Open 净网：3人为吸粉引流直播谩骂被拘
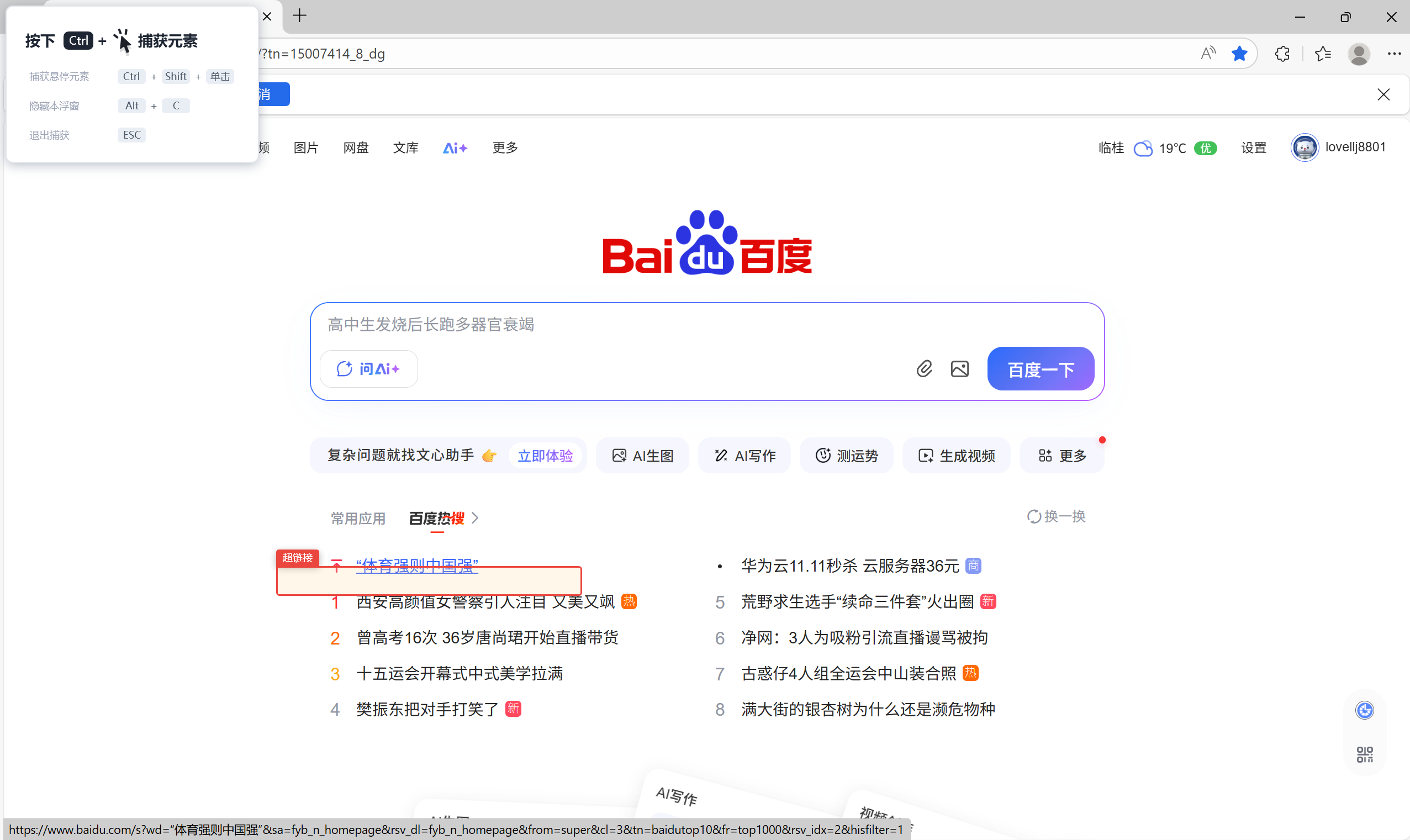 [x=865, y=637]
